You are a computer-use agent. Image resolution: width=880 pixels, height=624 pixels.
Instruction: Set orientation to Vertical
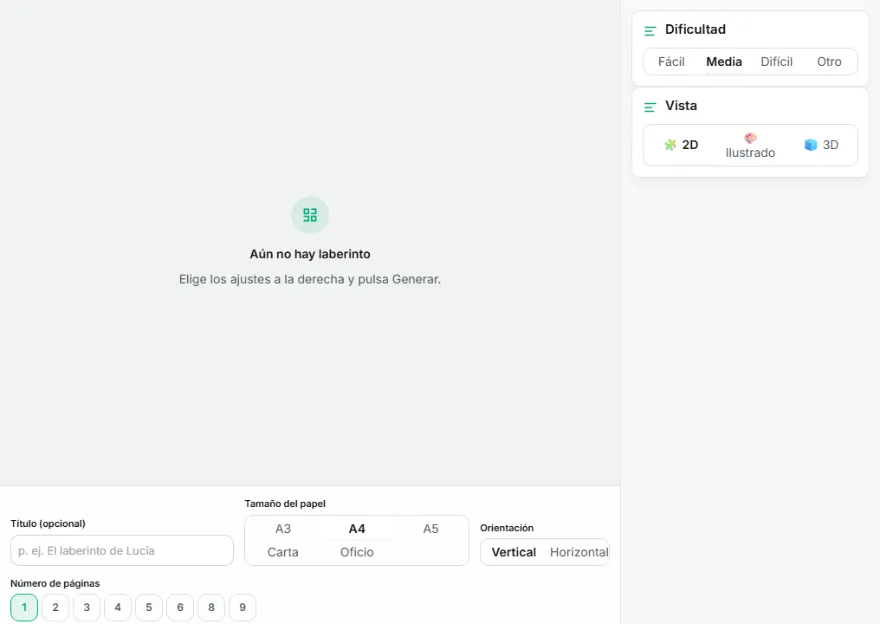[514, 552]
